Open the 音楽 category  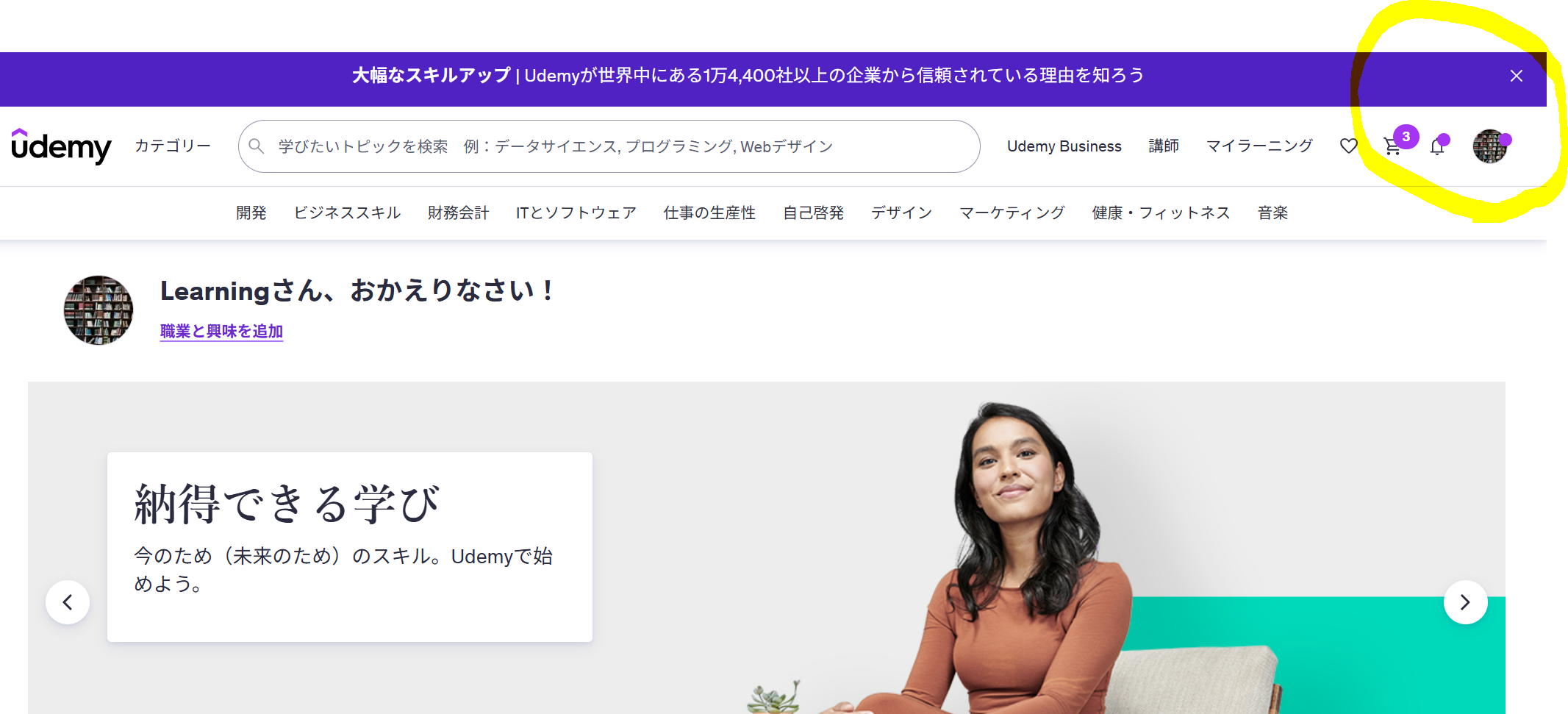pyautogui.click(x=1272, y=213)
